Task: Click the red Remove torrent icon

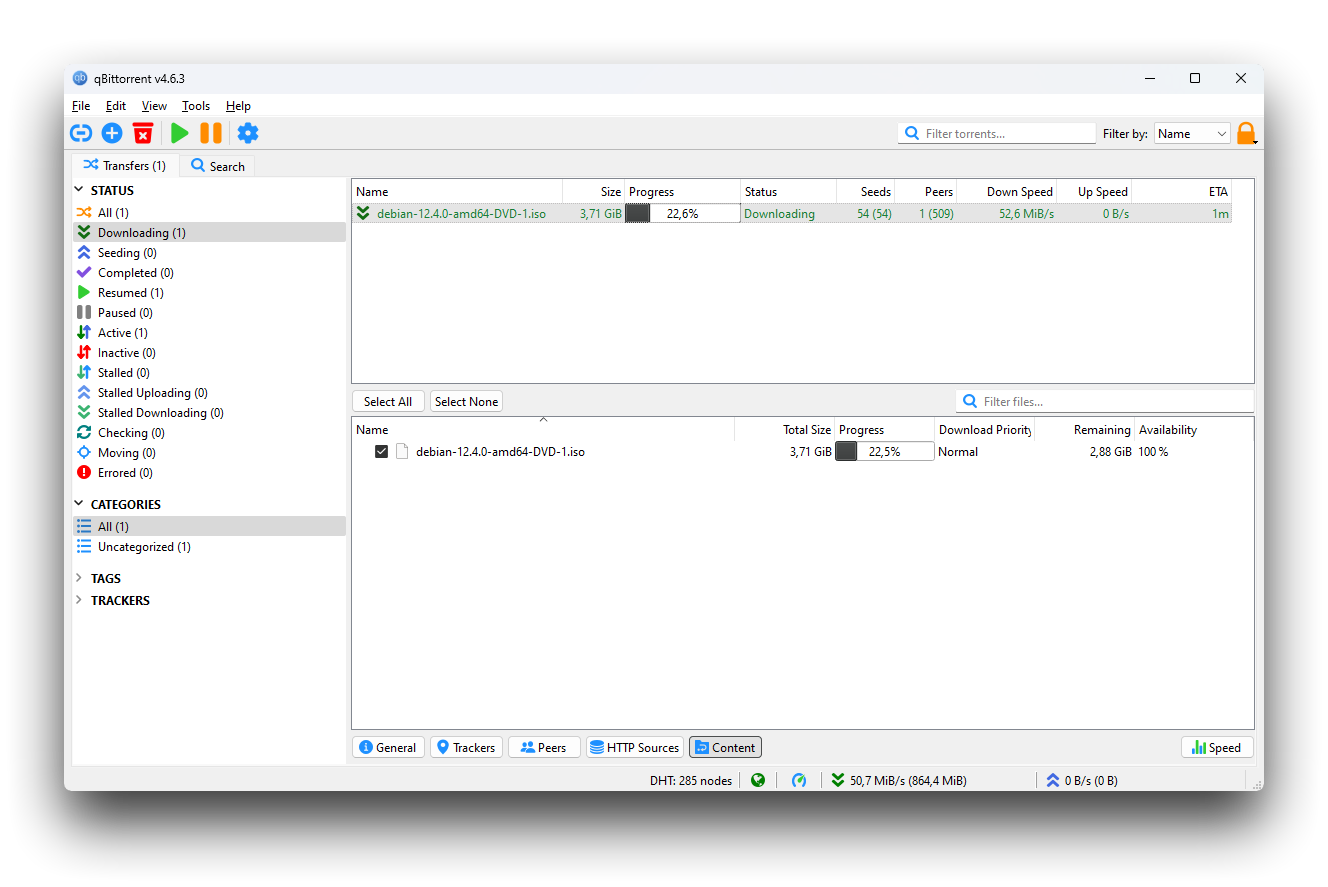Action: point(143,133)
